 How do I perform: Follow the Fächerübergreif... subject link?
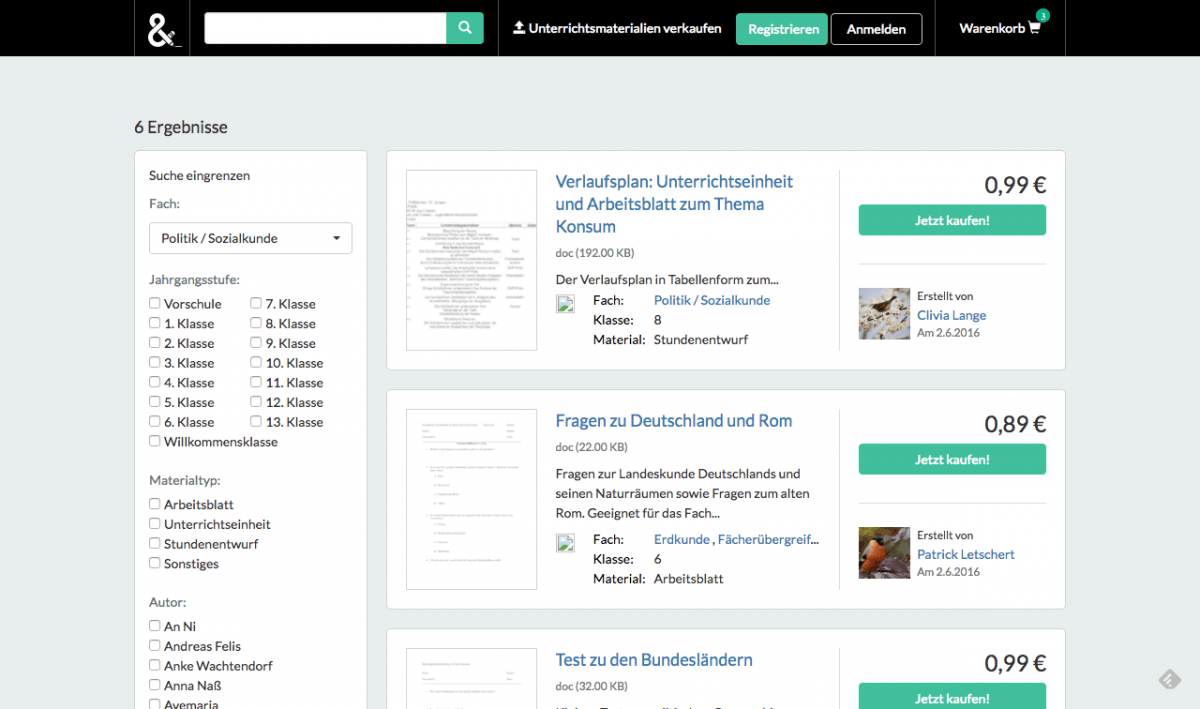768,539
